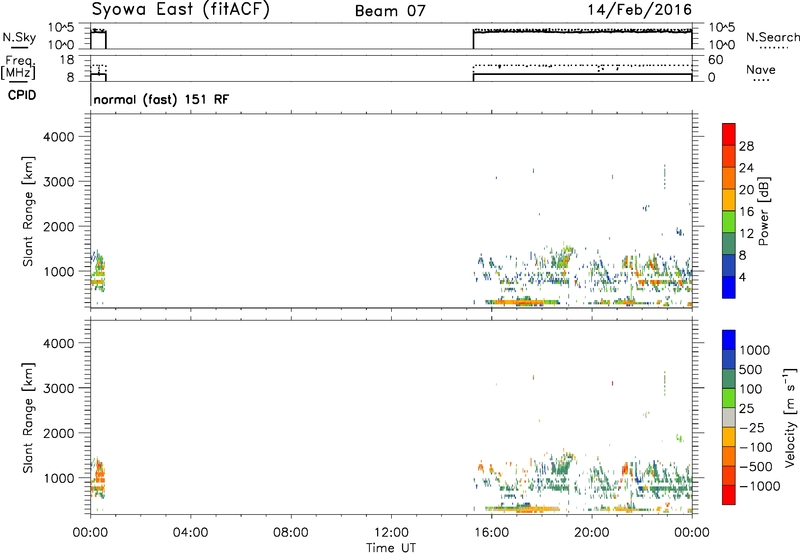800x554 pixels.
Task: Click the "20" power colorbar label
Action: [x=746, y=190]
